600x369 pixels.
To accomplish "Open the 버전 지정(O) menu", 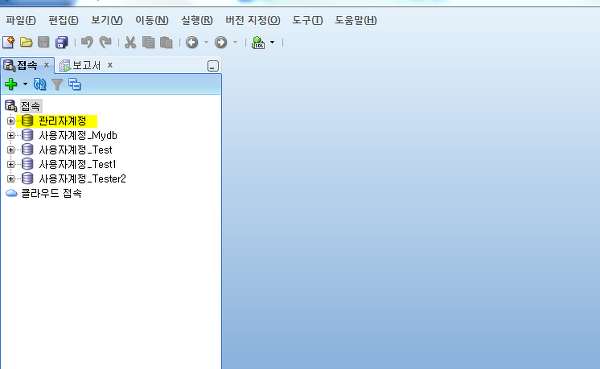I will click(x=253, y=20).
